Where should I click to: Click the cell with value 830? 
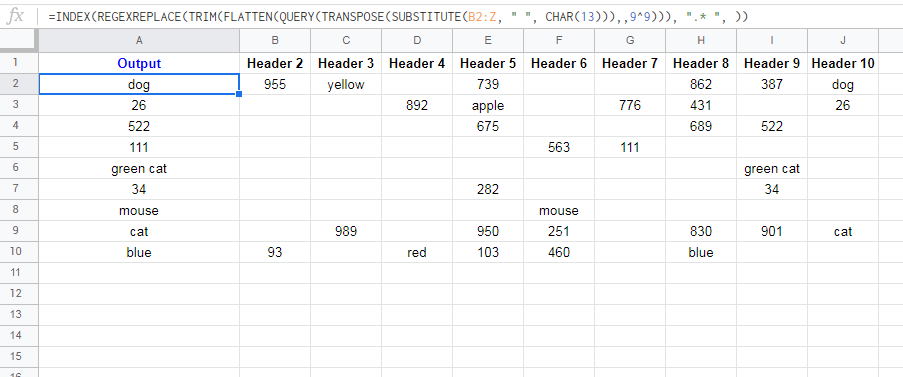click(x=701, y=231)
